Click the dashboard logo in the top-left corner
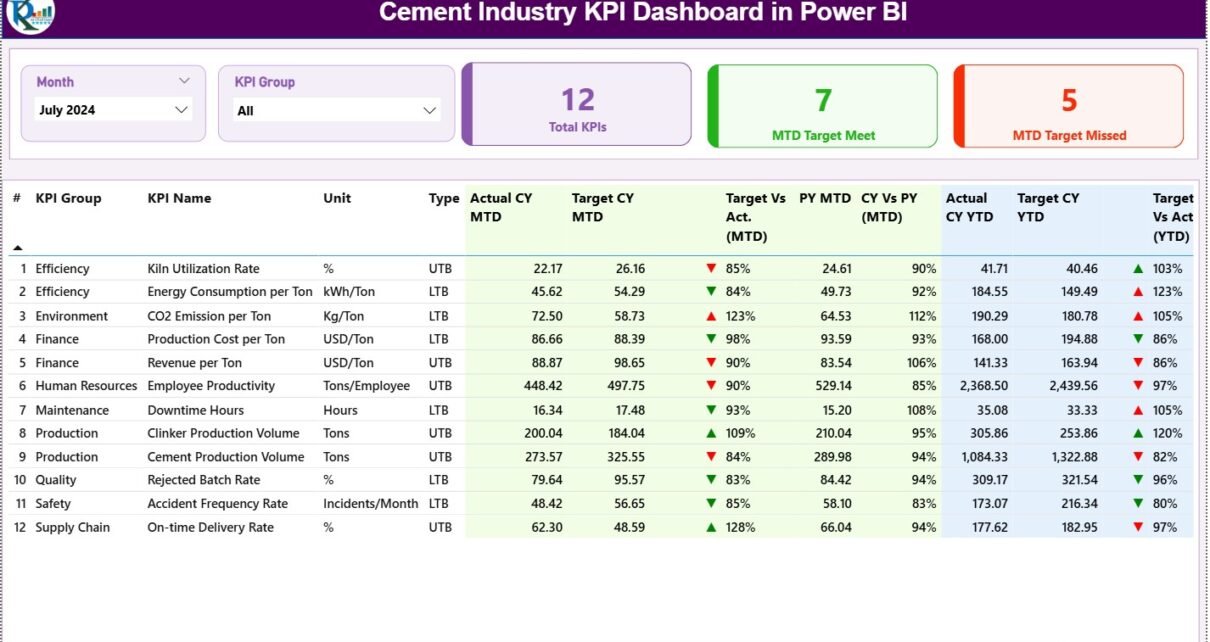The image size is (1210, 642). coord(30,15)
